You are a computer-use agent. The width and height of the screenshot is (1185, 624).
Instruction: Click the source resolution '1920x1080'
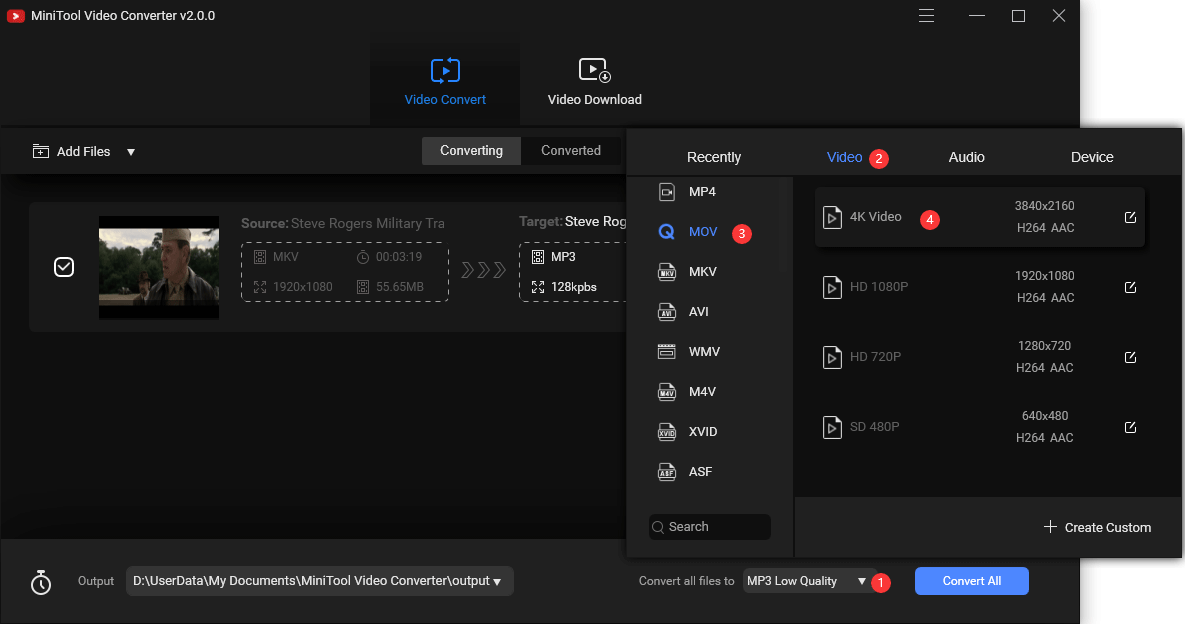point(303,287)
